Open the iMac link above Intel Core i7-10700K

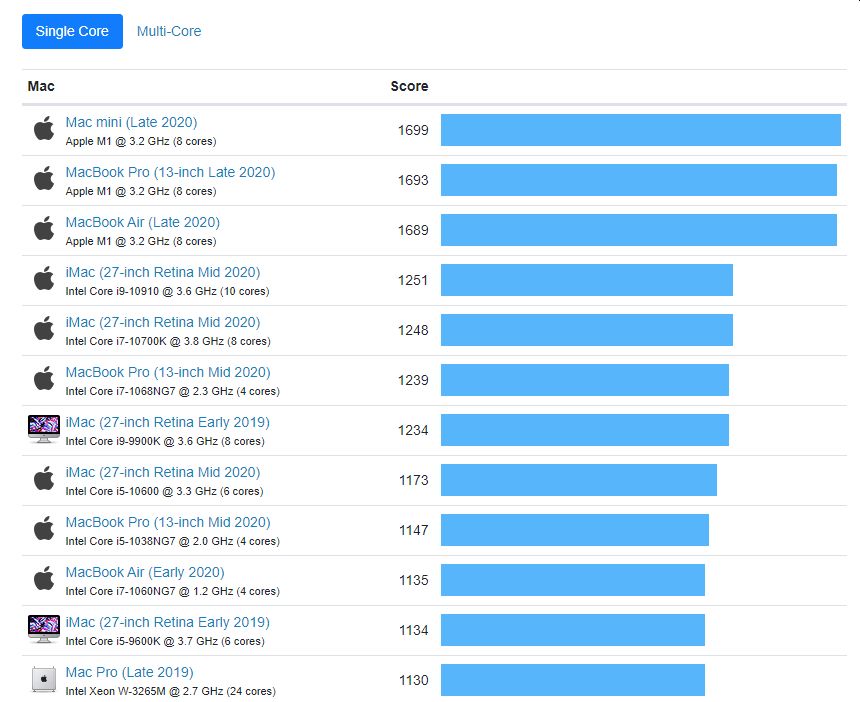(163, 322)
